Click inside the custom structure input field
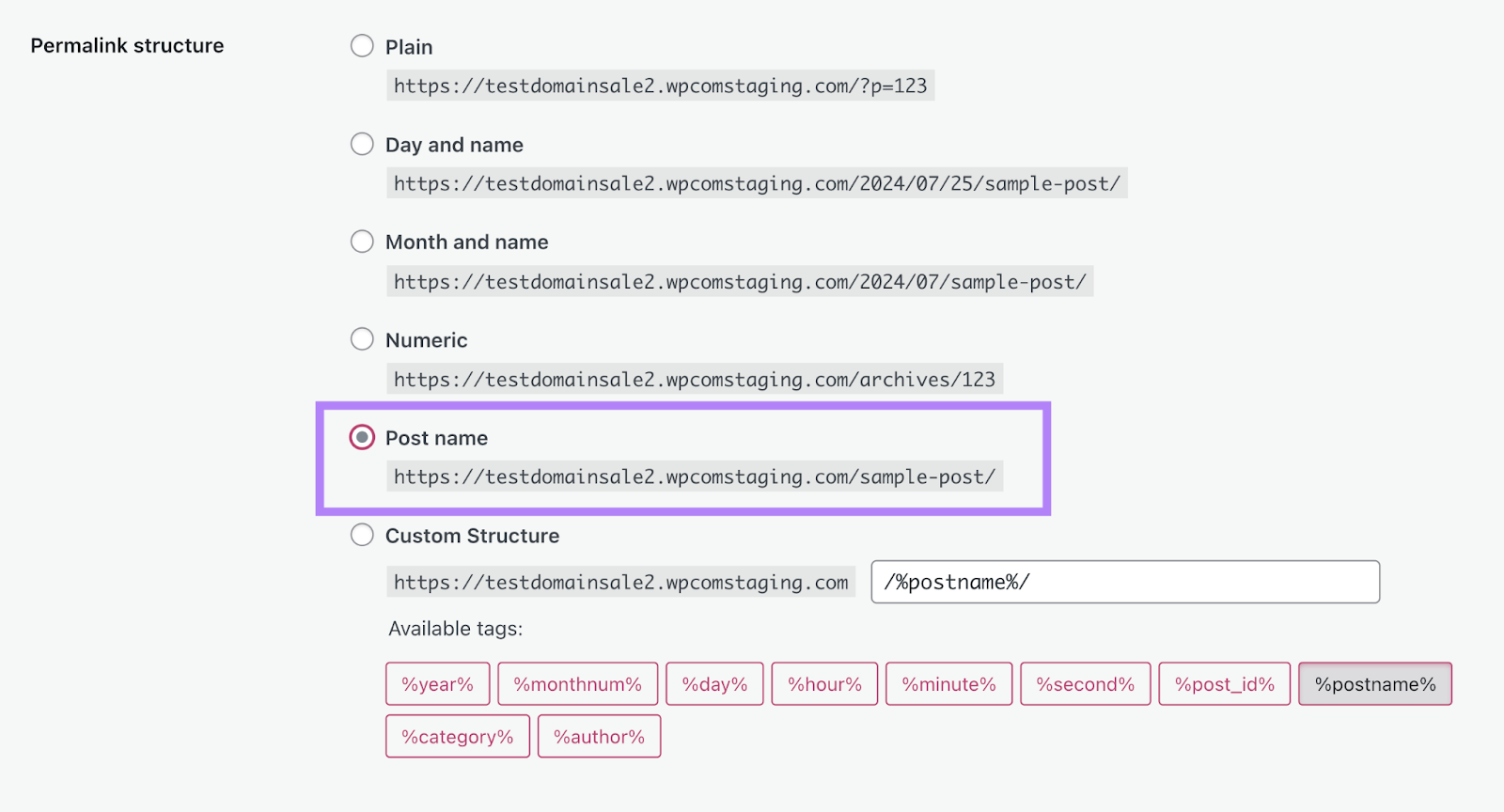1504x812 pixels. coord(1125,582)
